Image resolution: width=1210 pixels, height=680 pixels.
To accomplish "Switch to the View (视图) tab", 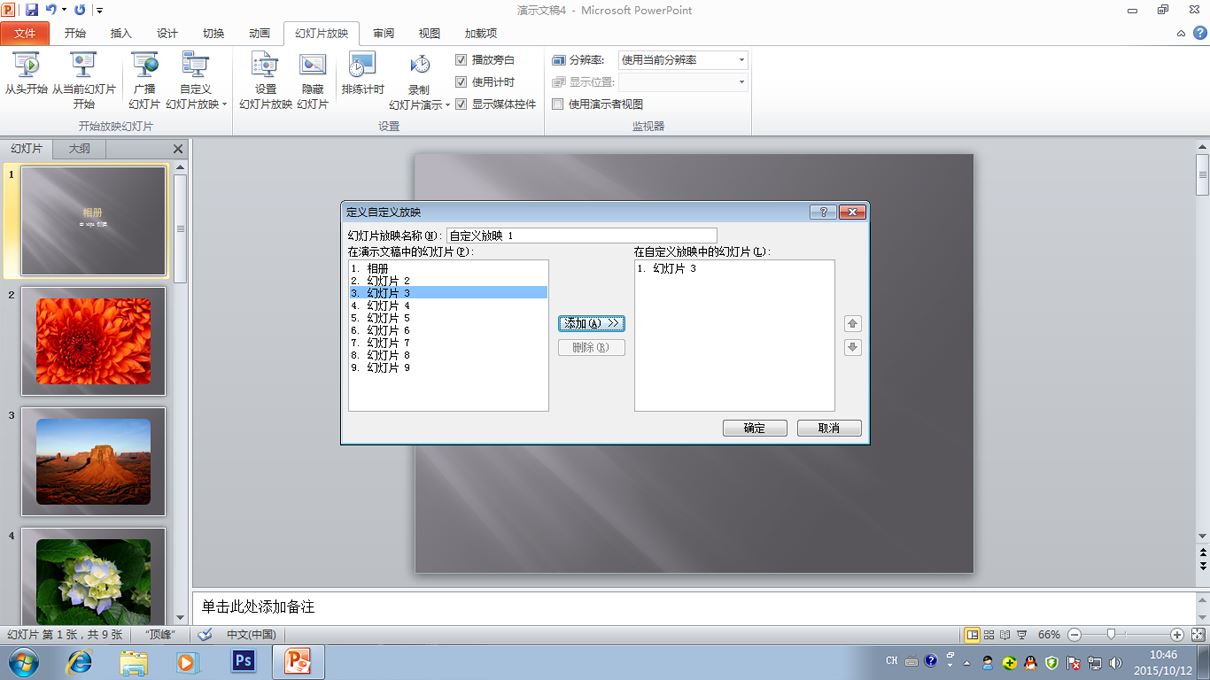I will [x=429, y=33].
